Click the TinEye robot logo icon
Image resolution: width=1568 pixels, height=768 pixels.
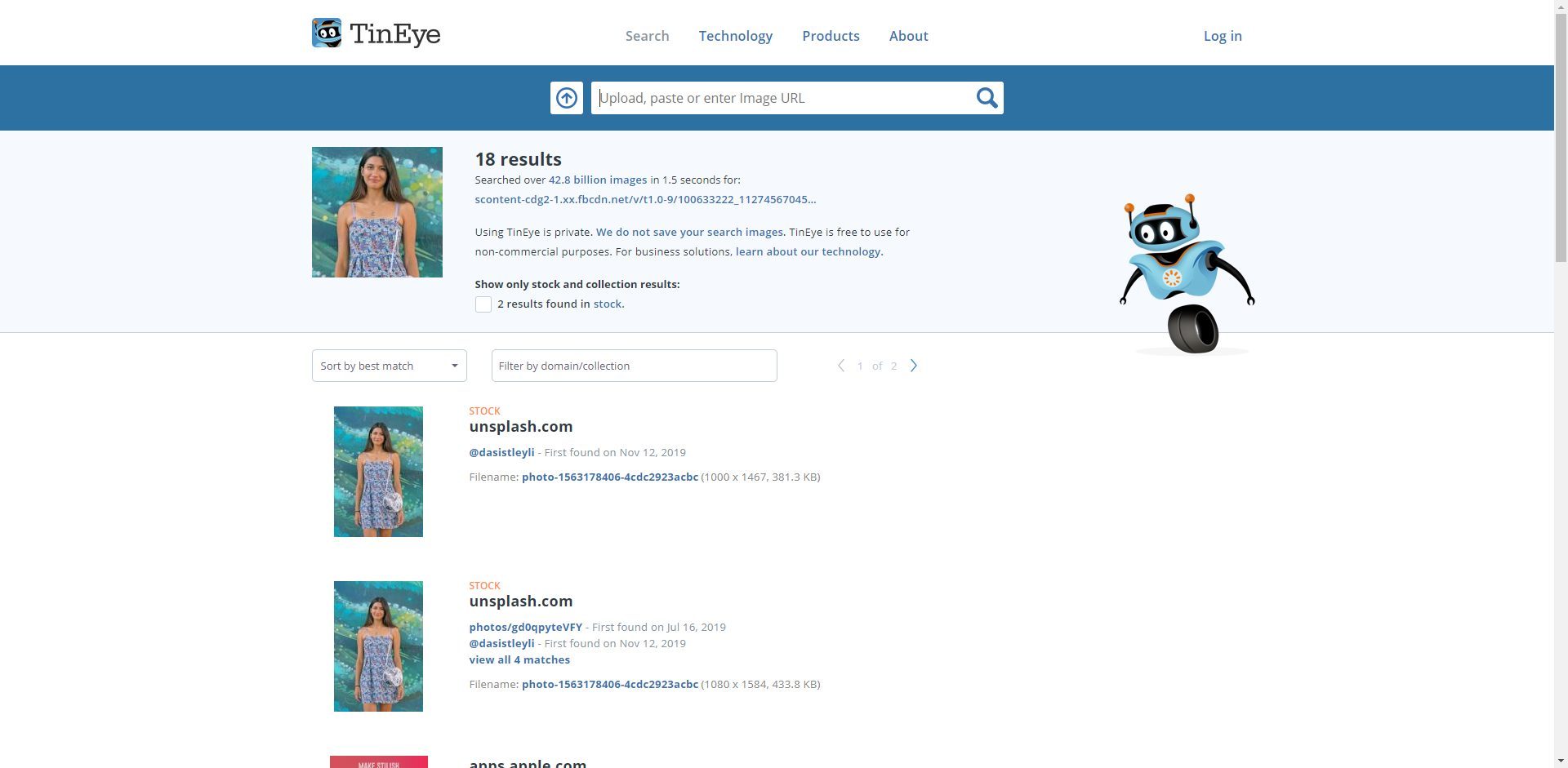(x=327, y=33)
